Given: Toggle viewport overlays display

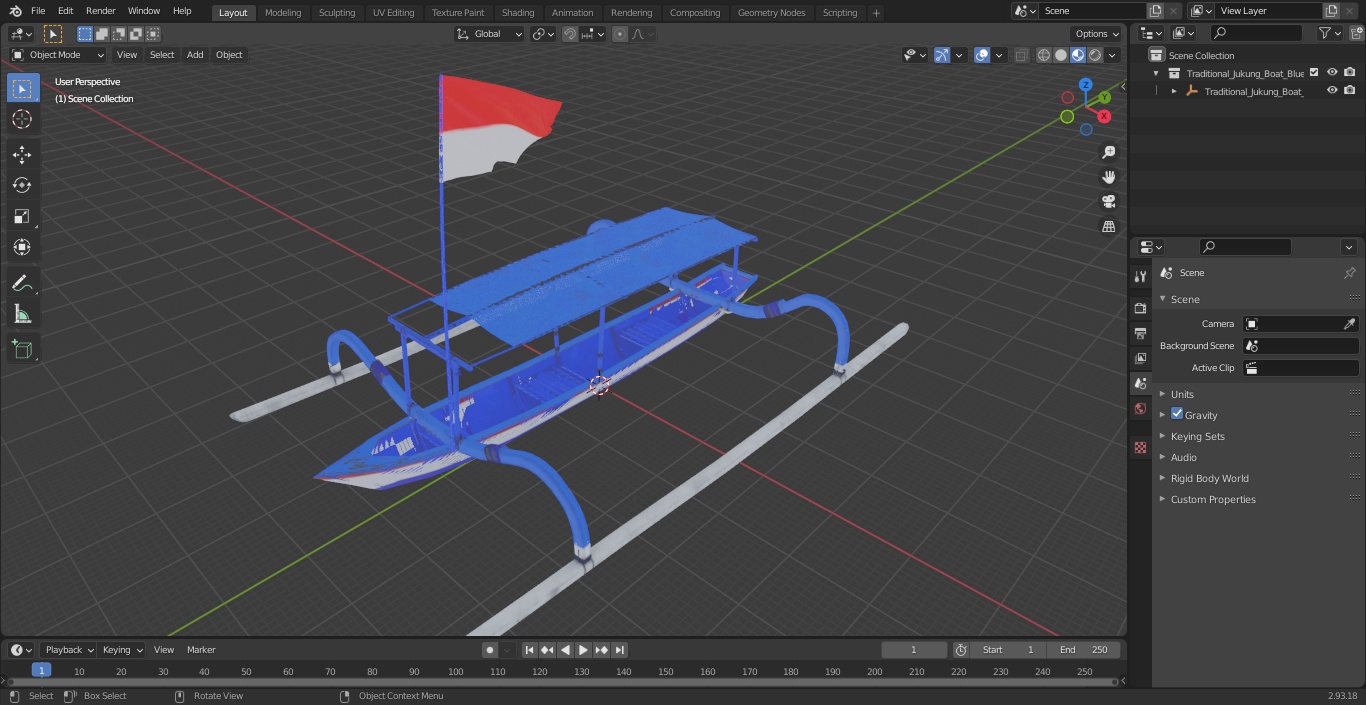Looking at the screenshot, I should 982,55.
